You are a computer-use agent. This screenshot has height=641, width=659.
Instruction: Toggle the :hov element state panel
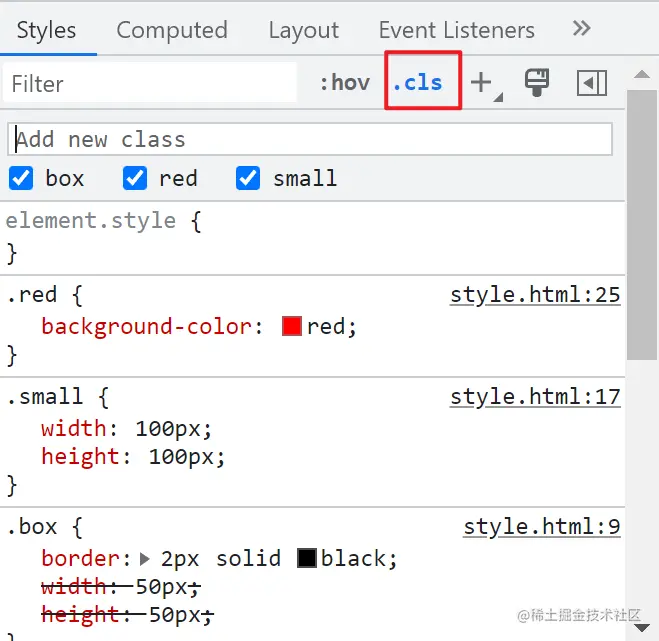(345, 82)
